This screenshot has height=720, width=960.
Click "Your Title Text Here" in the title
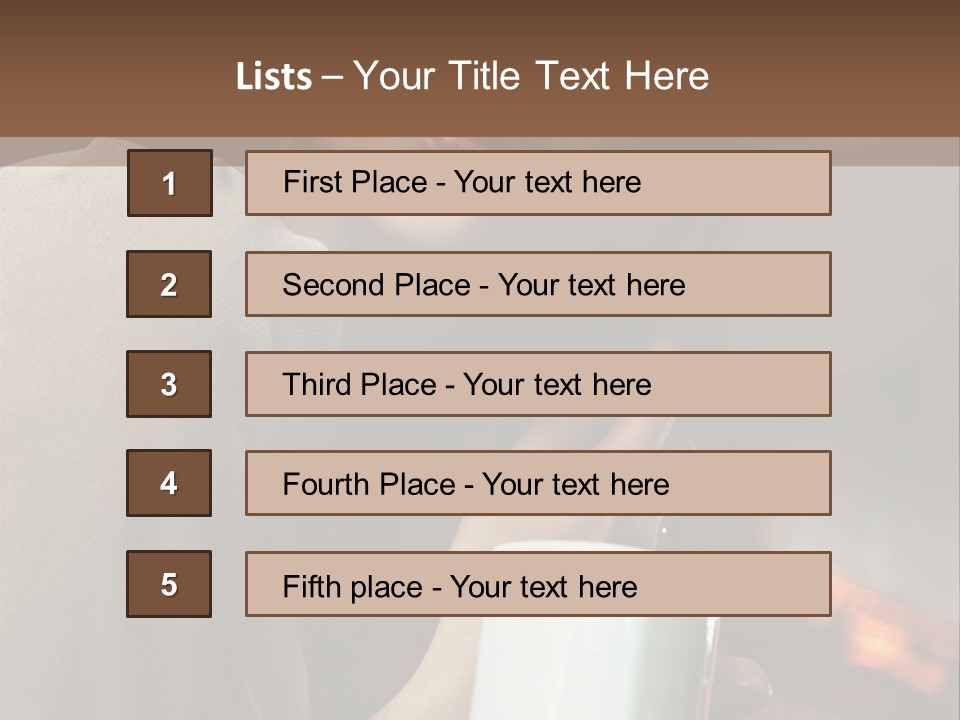pos(531,77)
